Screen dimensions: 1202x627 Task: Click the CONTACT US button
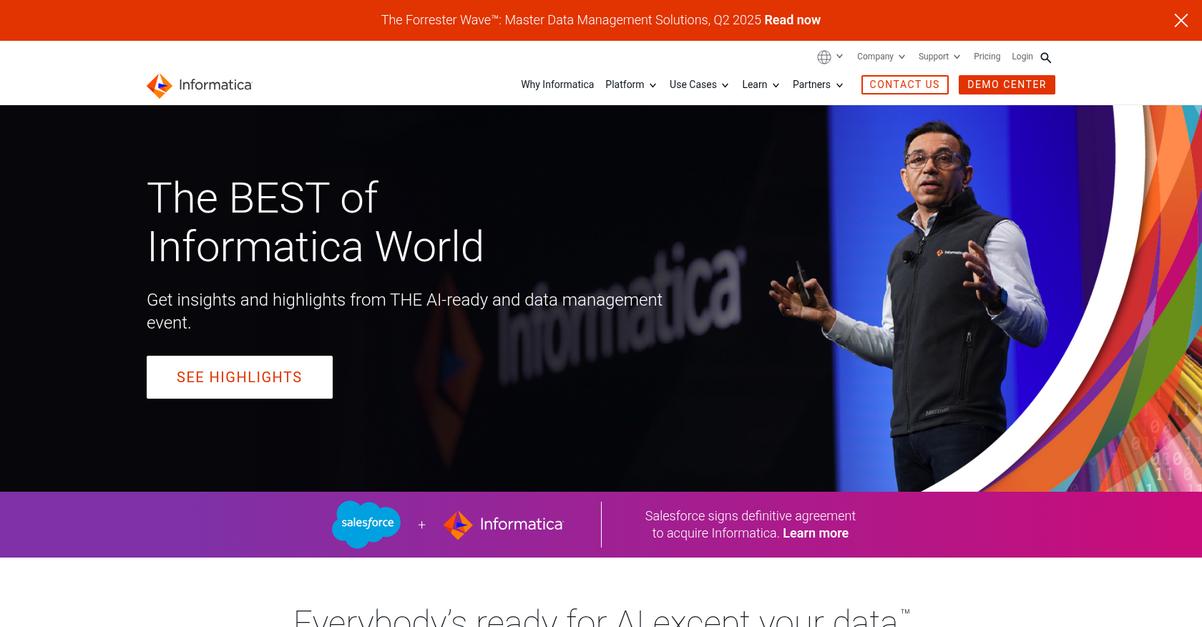tap(905, 85)
